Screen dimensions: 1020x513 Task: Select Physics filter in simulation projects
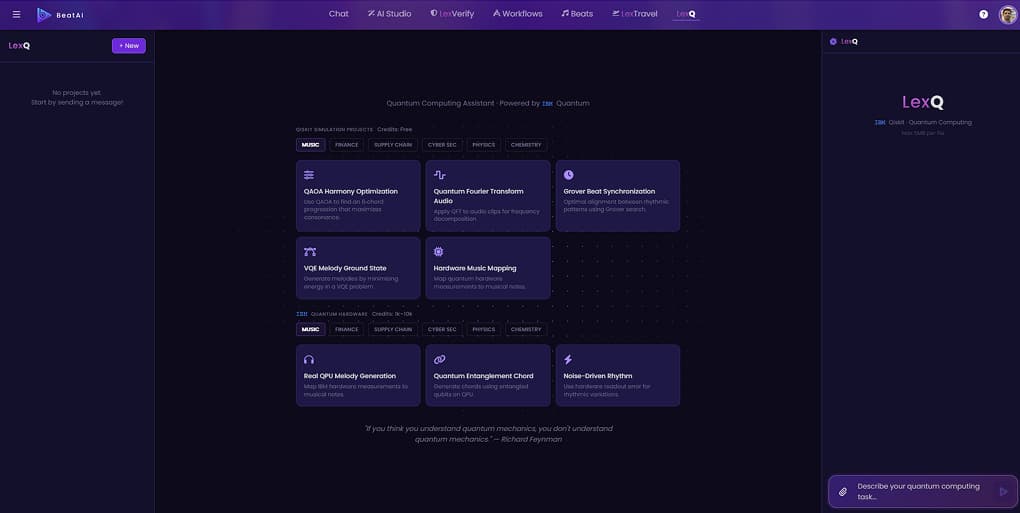[x=483, y=145]
